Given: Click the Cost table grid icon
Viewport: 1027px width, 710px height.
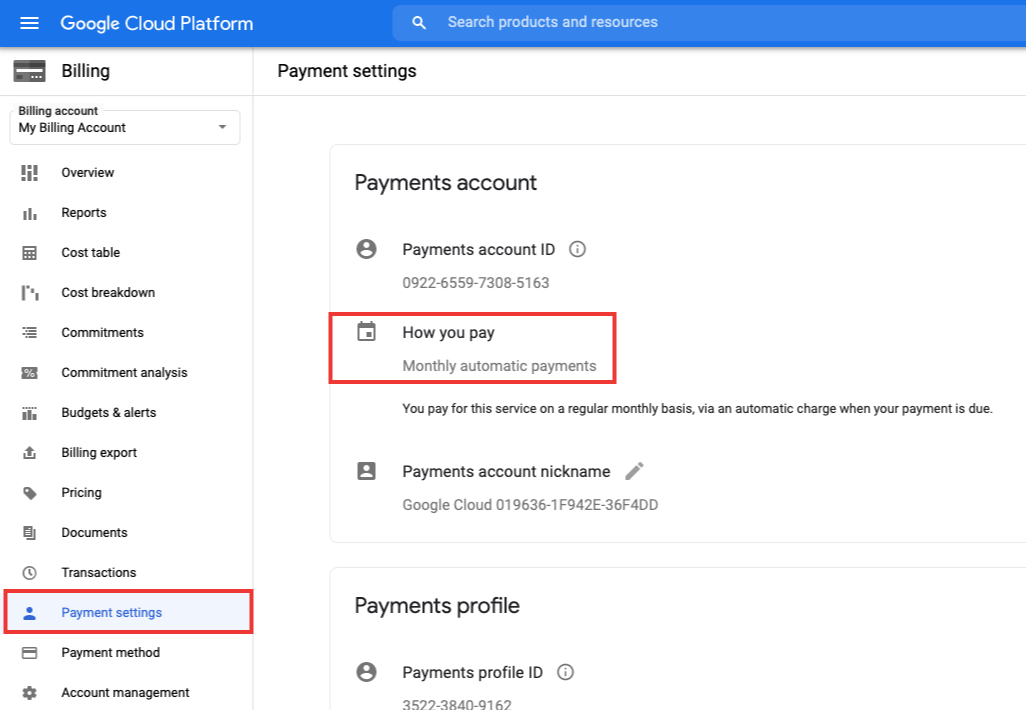Looking at the screenshot, I should click(29, 253).
